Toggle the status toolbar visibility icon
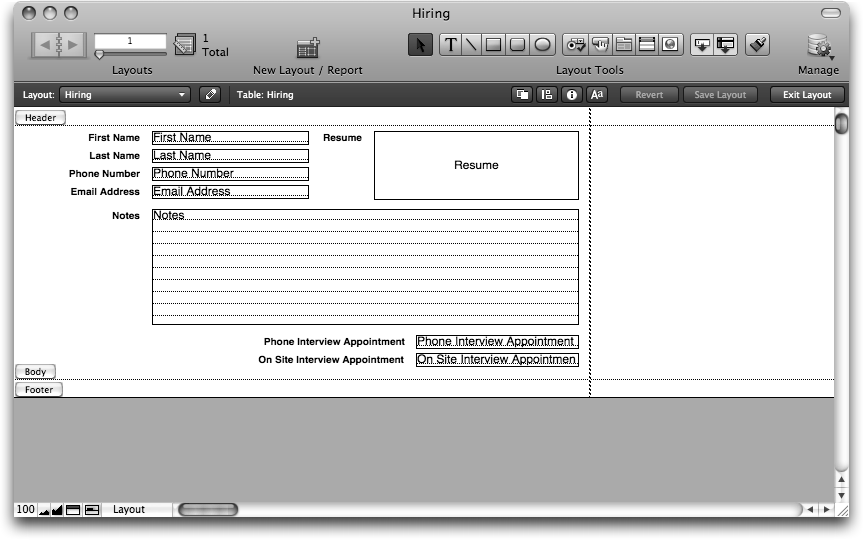 tap(73, 510)
